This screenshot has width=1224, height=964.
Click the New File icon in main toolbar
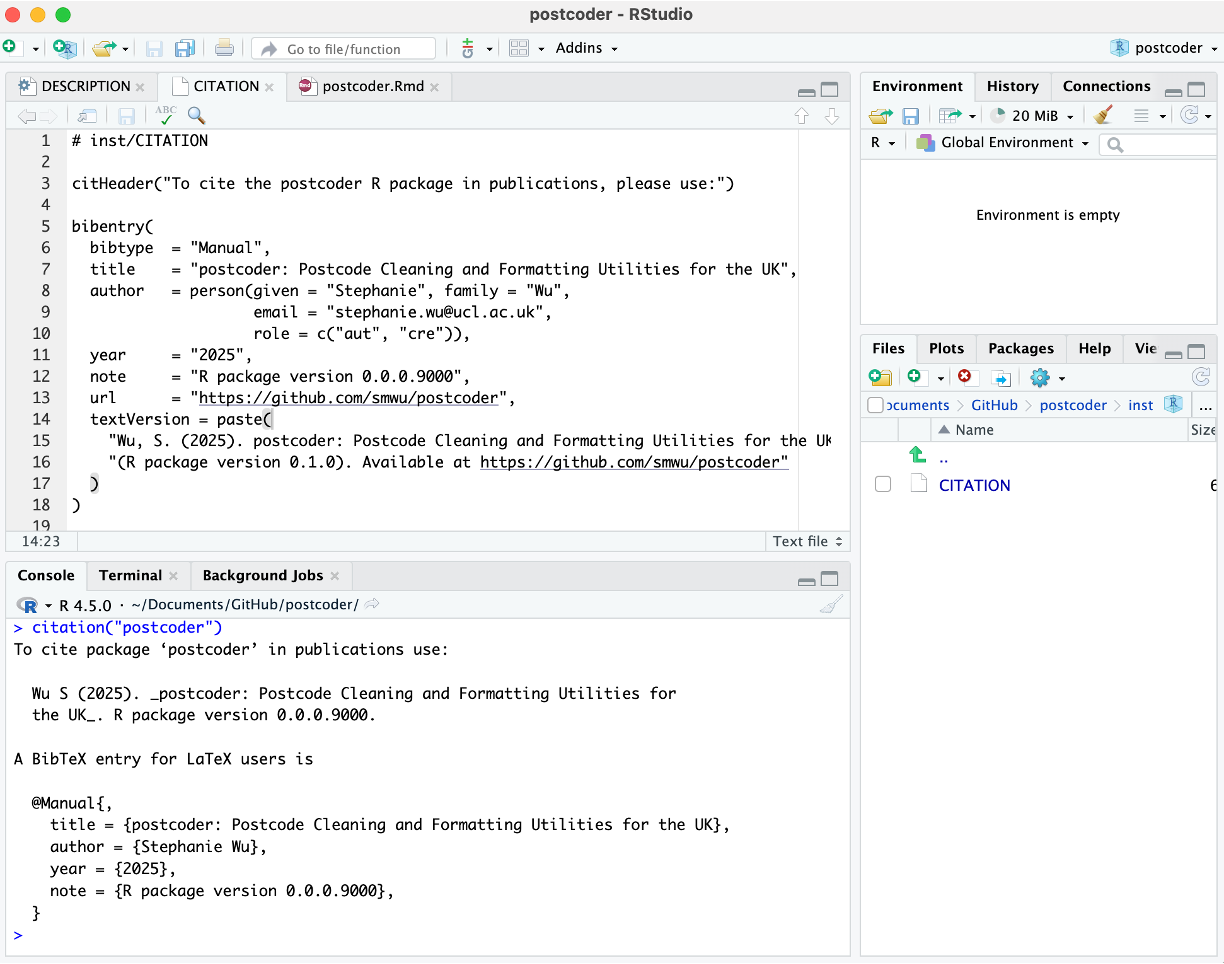[x=9, y=48]
